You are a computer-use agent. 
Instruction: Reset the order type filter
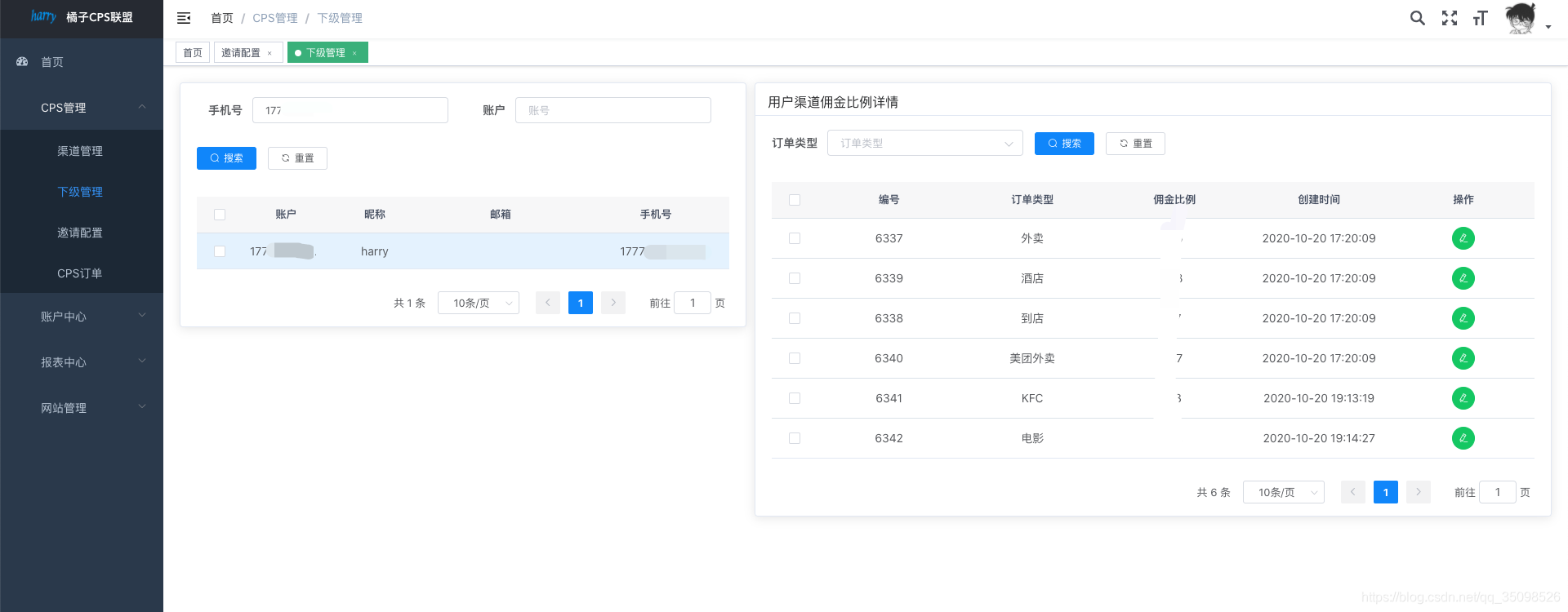pyautogui.click(x=1135, y=144)
